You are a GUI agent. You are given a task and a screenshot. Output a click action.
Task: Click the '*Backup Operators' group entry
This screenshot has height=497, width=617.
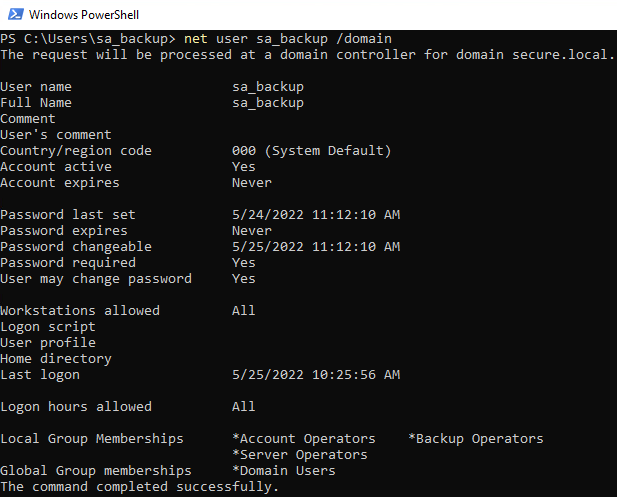476,439
